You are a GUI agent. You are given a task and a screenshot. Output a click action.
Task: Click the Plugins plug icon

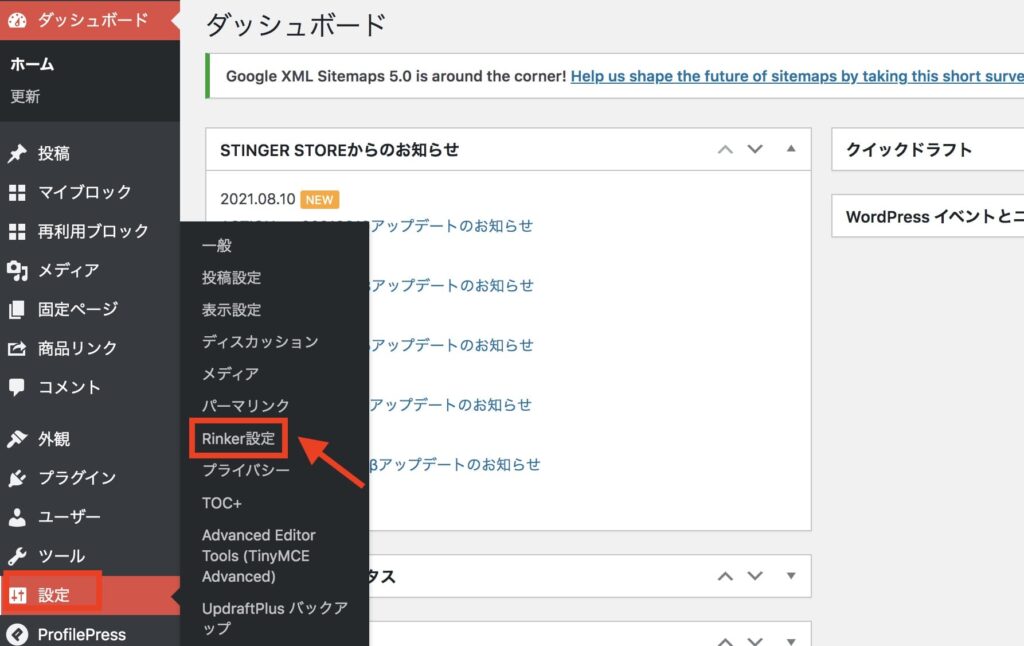(x=18, y=478)
